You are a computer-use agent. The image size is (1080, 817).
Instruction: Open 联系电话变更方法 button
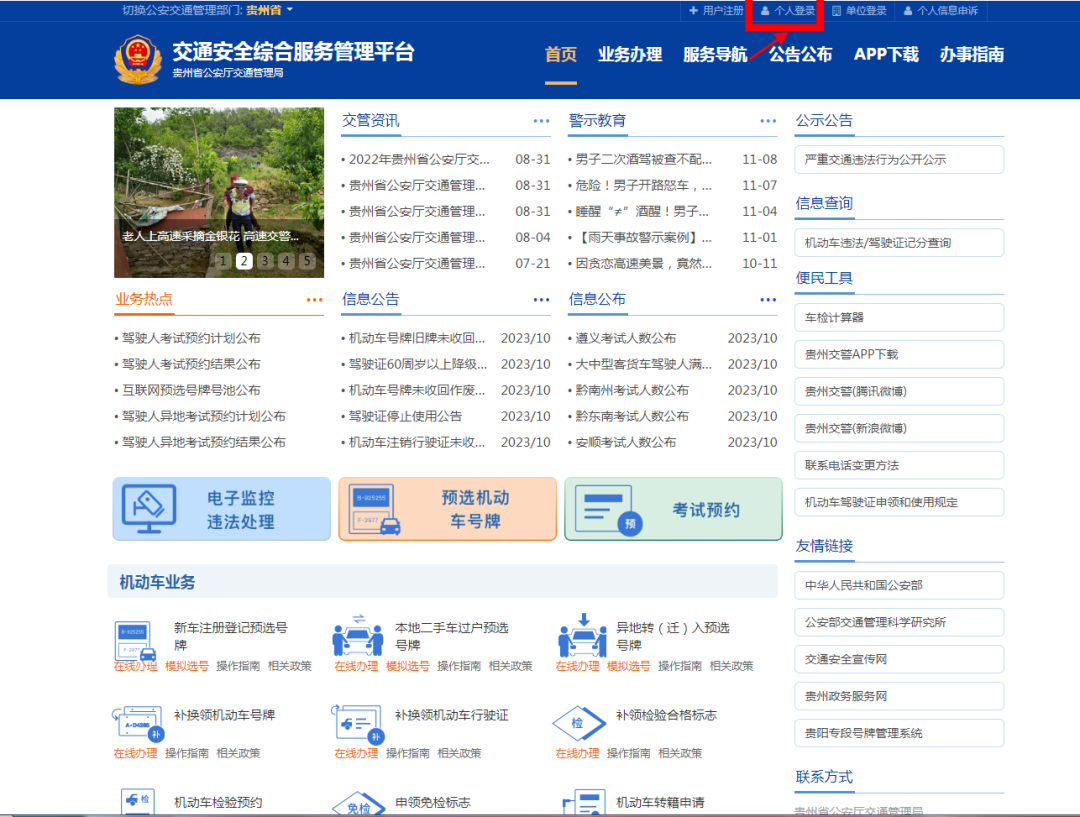point(899,466)
